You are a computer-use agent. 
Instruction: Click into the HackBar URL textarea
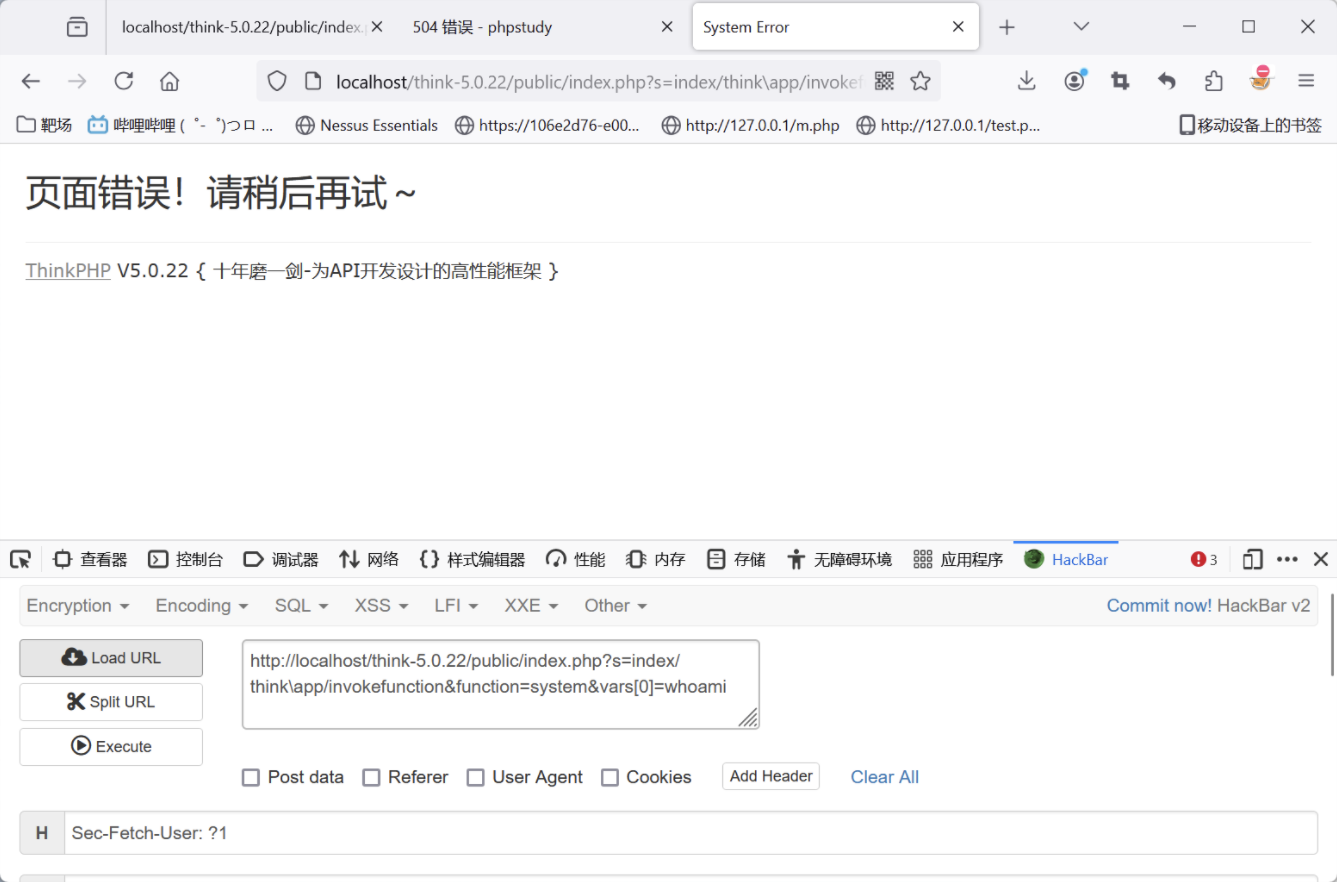point(501,685)
